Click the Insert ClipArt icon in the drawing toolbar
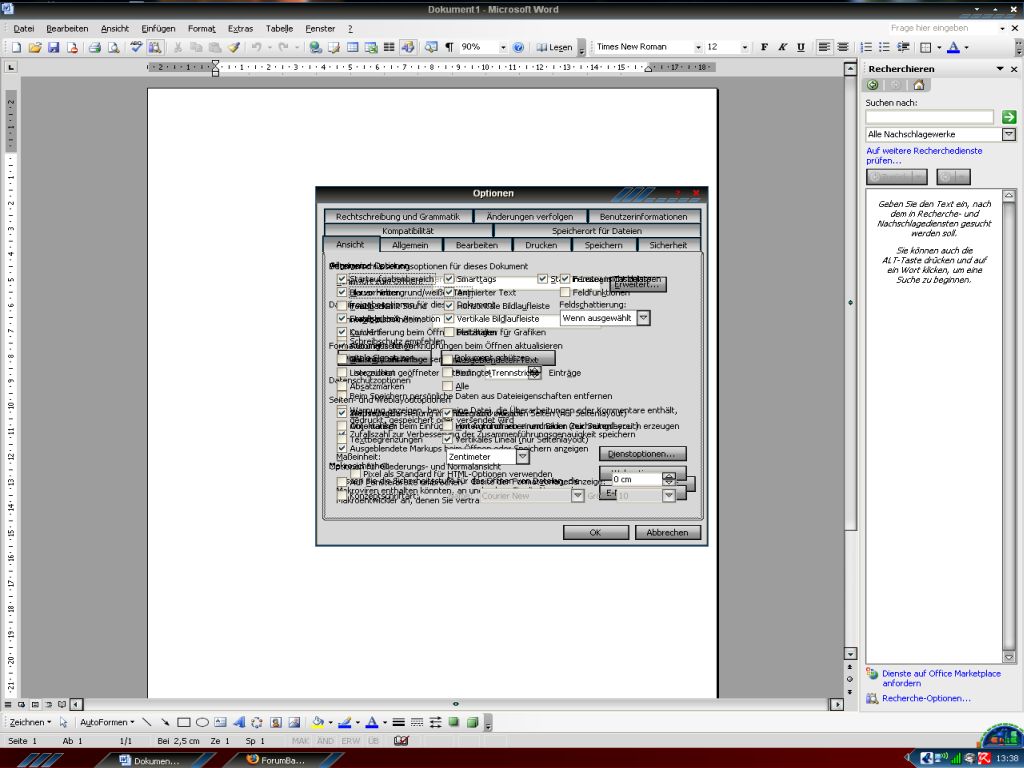The image size is (1024, 768). [x=276, y=722]
